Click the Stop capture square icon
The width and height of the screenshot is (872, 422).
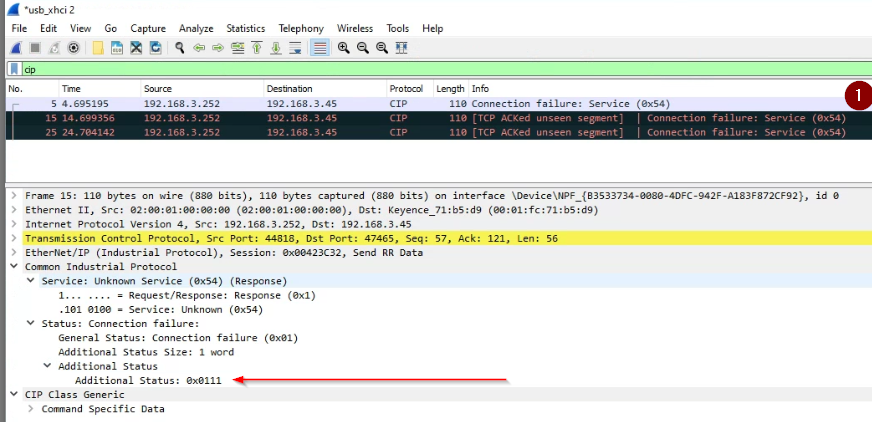click(35, 48)
